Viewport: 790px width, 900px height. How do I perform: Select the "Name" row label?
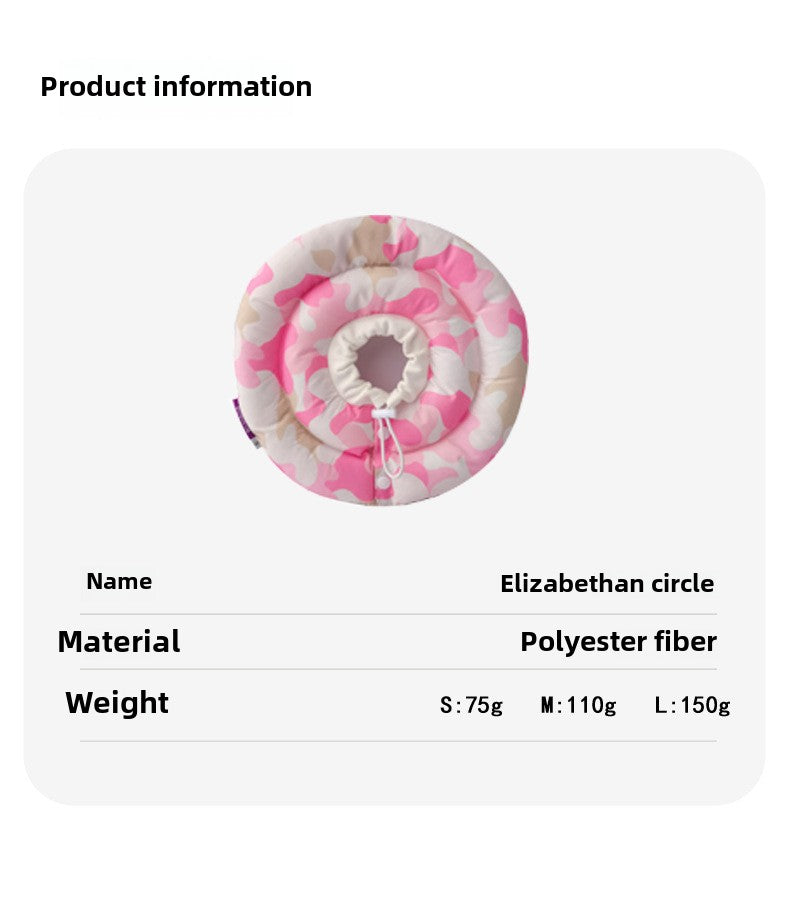pos(119,582)
